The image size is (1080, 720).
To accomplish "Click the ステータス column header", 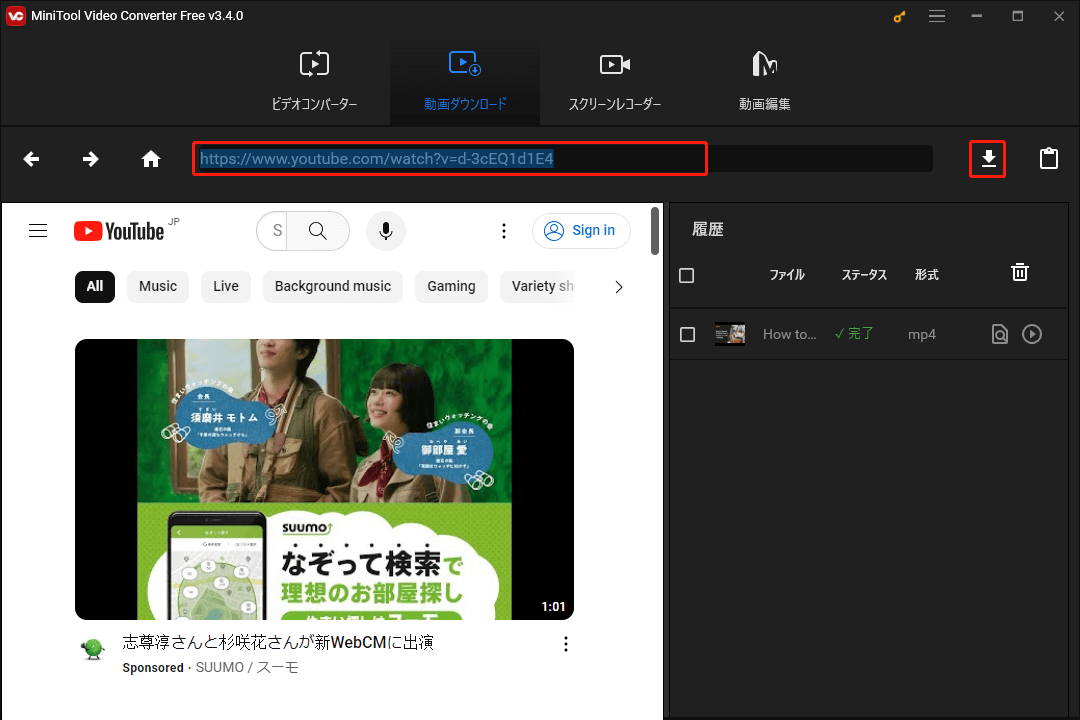I will [x=864, y=275].
